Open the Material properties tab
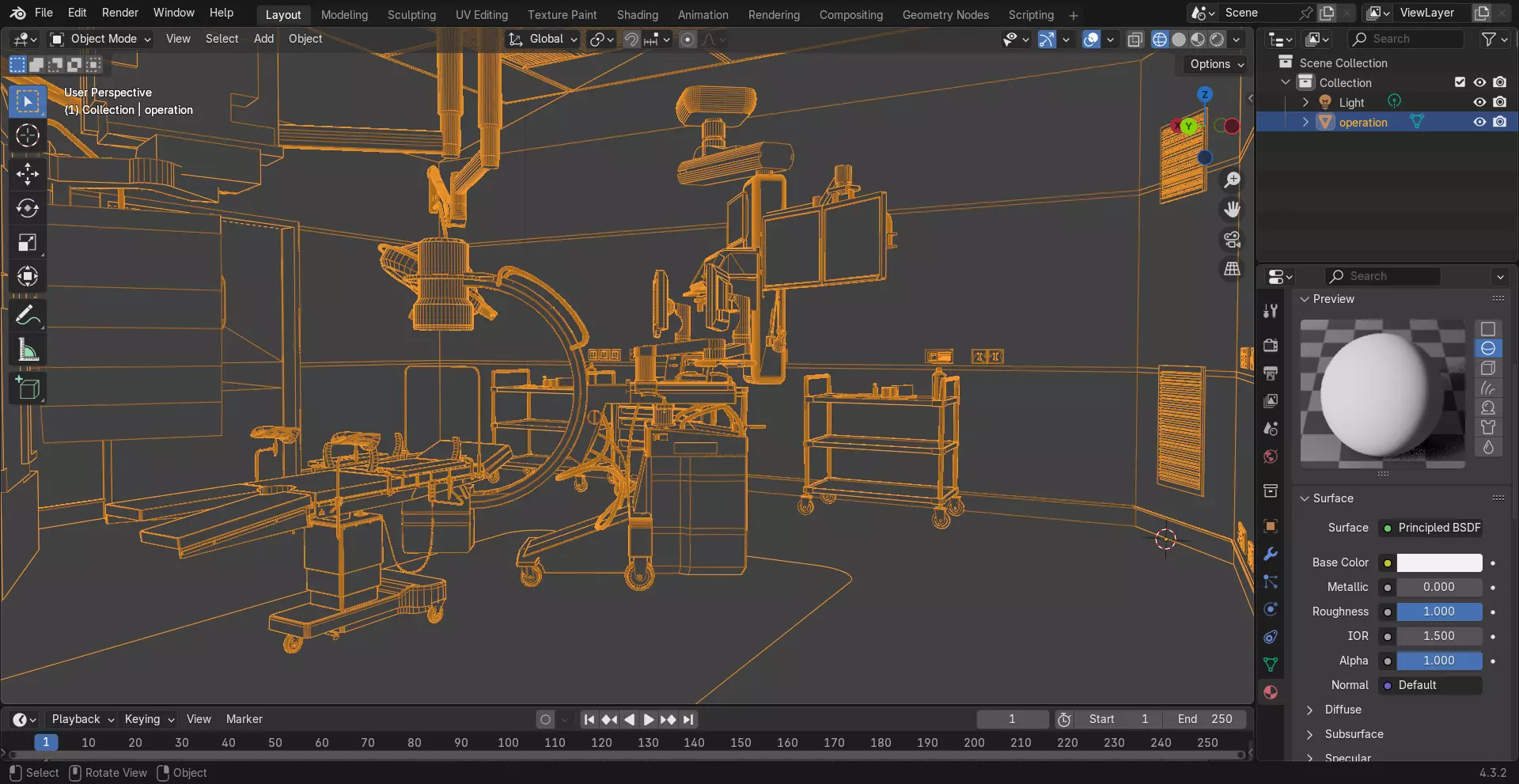1519x784 pixels. pyautogui.click(x=1271, y=692)
